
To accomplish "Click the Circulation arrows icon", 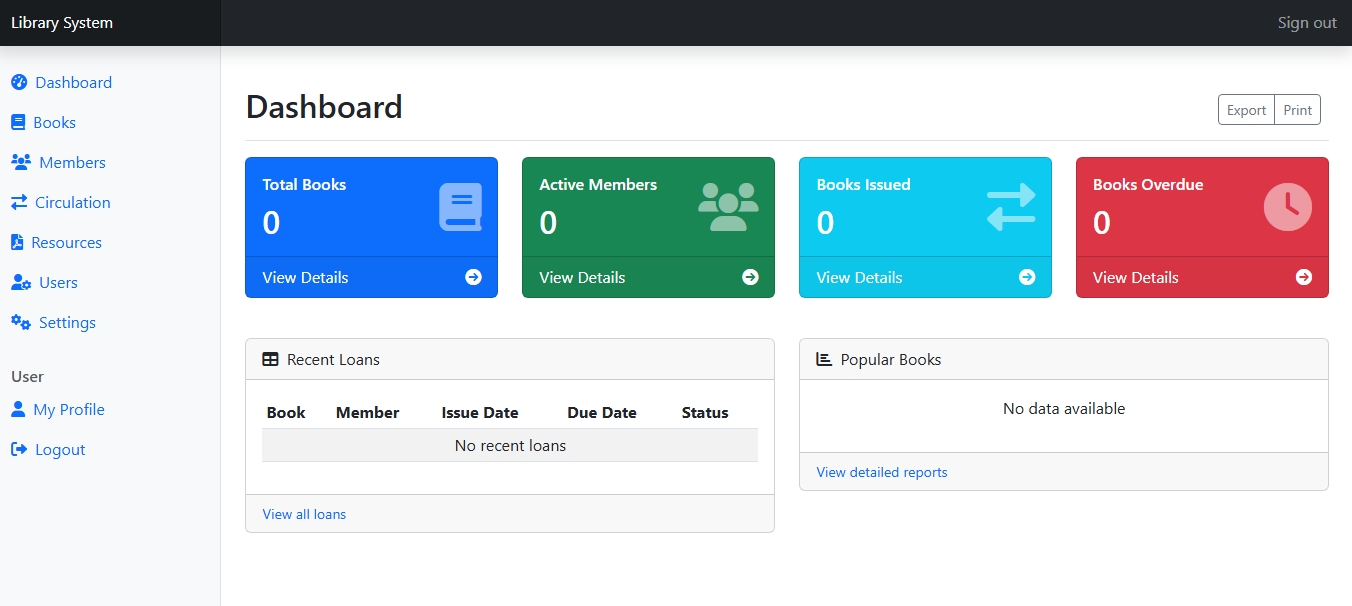I will tap(18, 202).
